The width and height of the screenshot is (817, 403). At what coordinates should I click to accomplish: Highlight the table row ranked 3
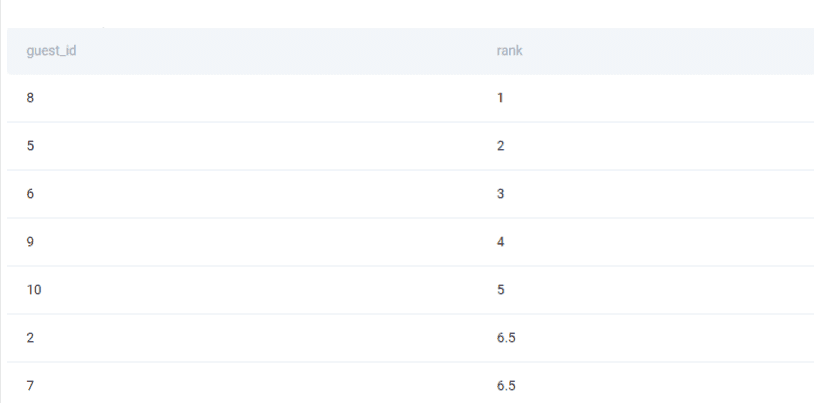[260, 194]
